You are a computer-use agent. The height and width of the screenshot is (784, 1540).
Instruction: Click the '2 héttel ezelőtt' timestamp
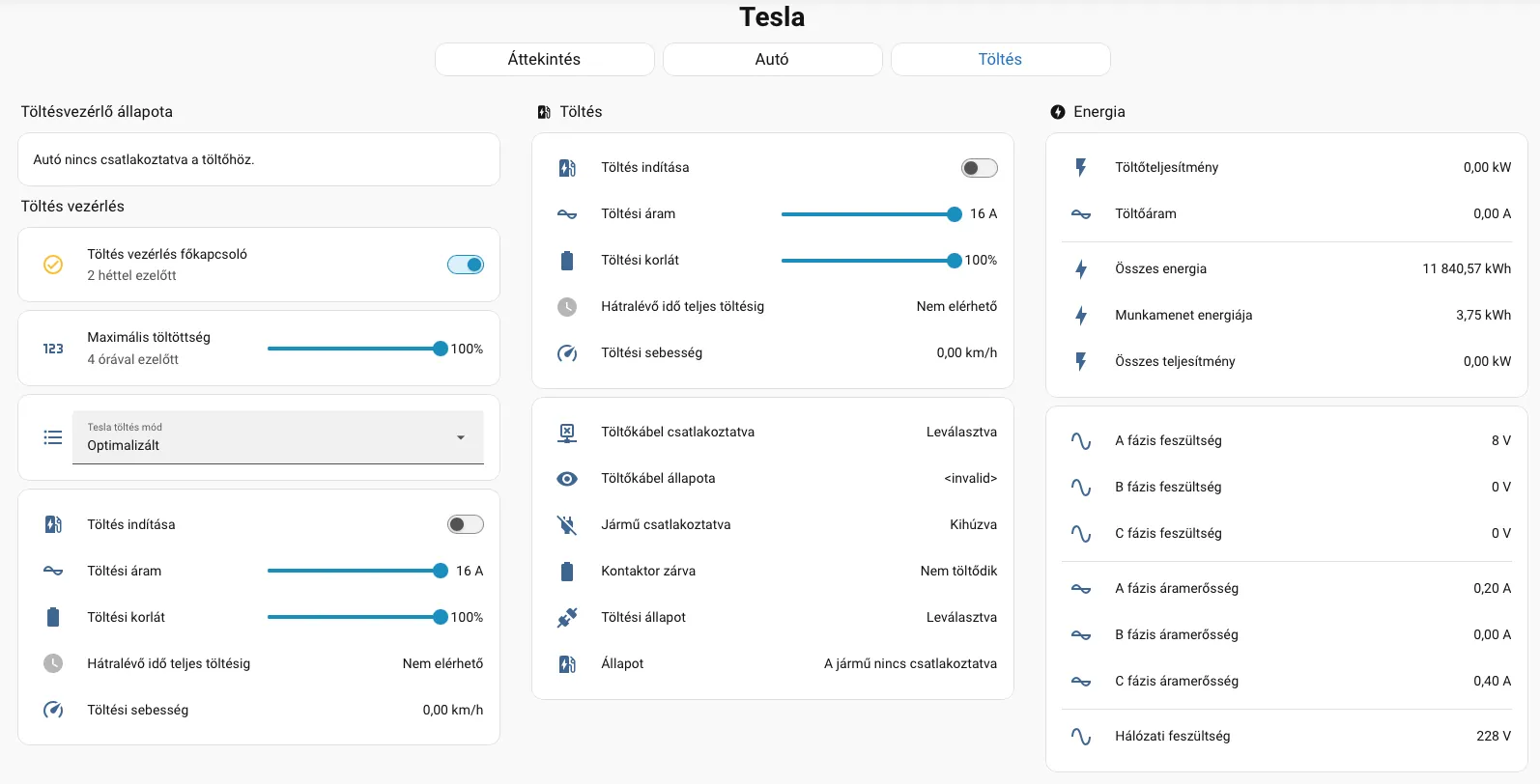(x=132, y=276)
